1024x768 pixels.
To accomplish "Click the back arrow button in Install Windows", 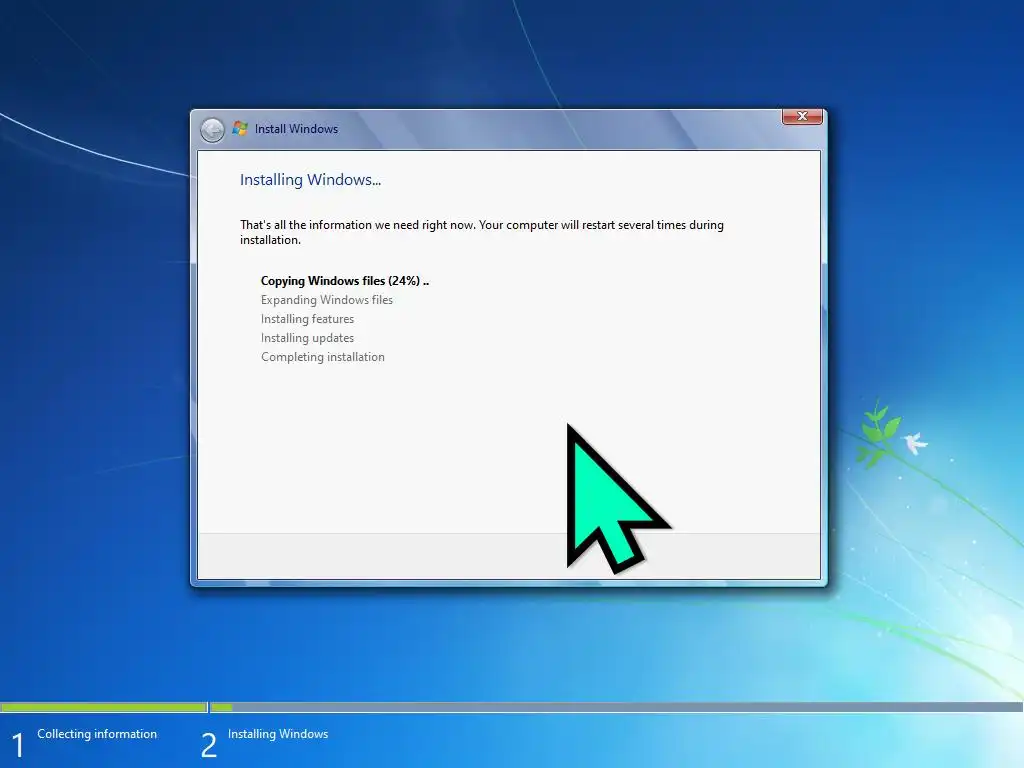I will (212, 130).
